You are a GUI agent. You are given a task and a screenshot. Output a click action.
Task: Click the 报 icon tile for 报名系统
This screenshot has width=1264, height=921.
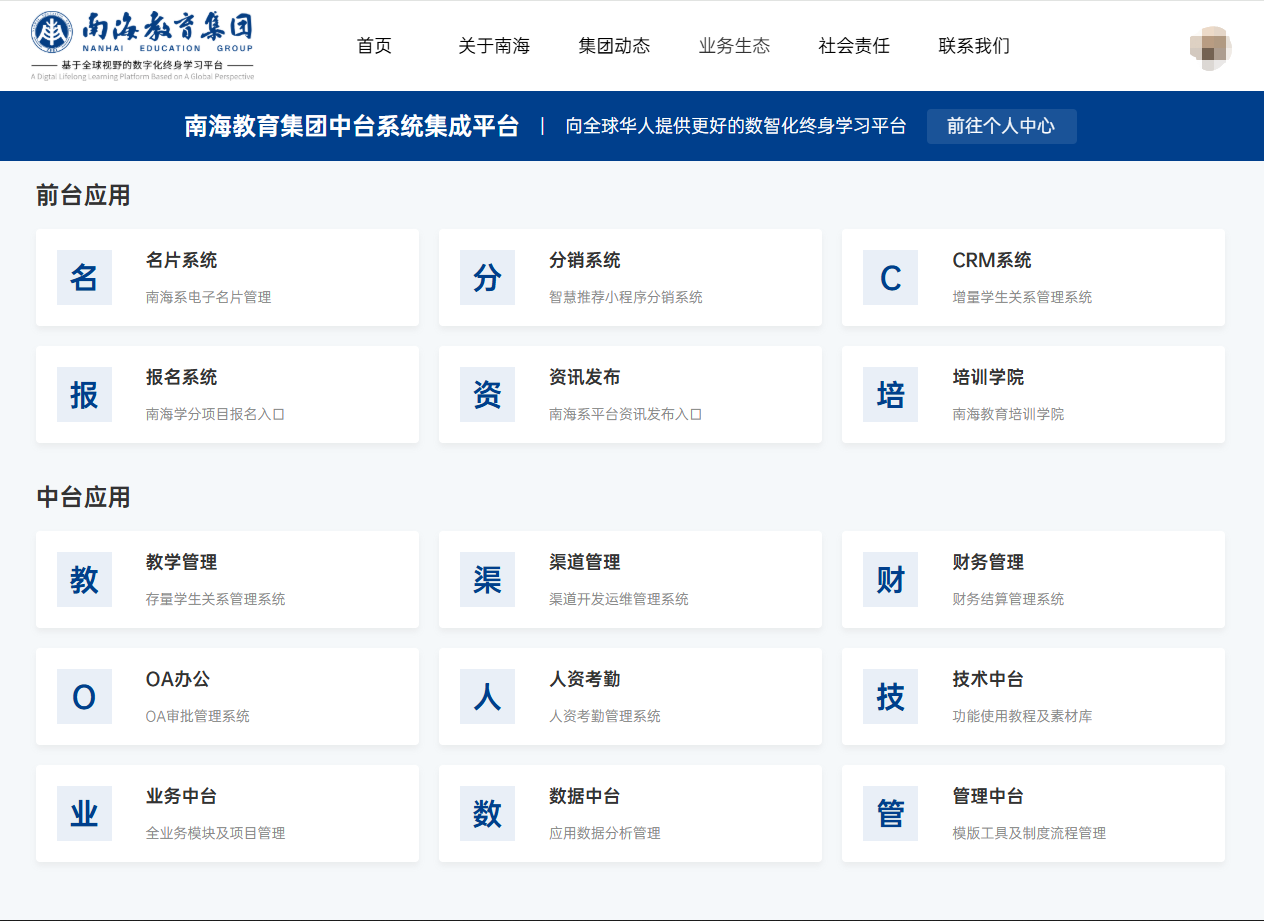84,394
